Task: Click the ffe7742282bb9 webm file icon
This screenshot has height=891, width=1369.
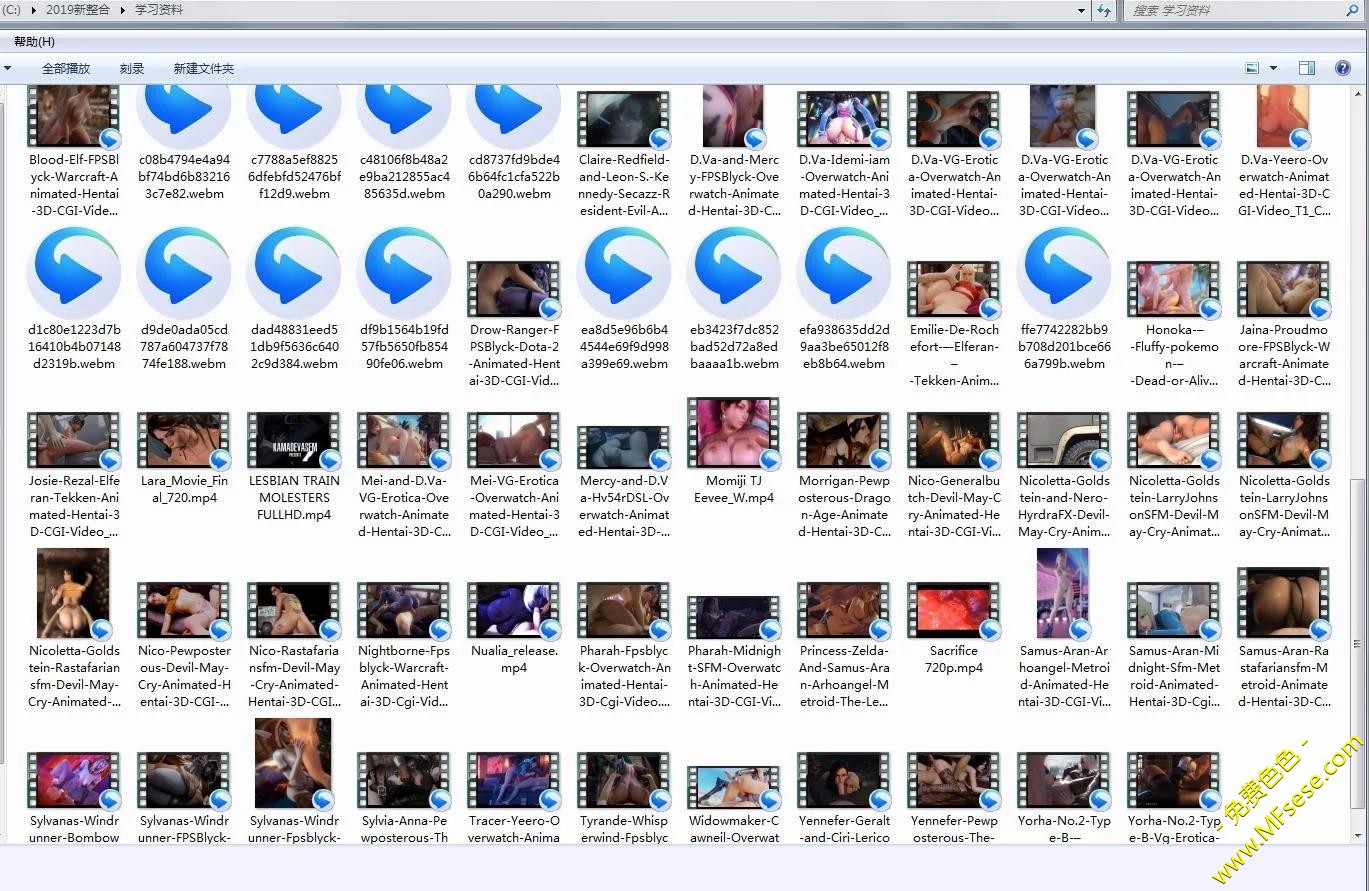Action: click(x=1063, y=272)
